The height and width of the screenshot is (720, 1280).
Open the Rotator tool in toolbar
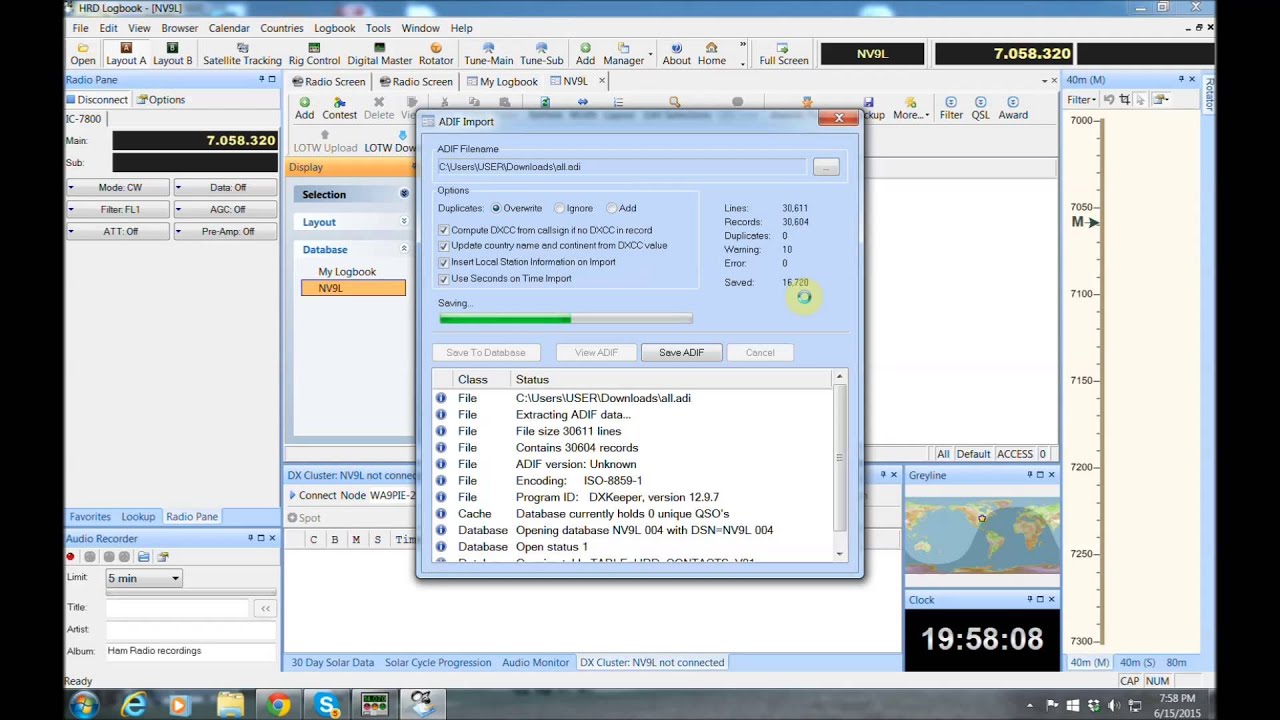pyautogui.click(x=435, y=54)
